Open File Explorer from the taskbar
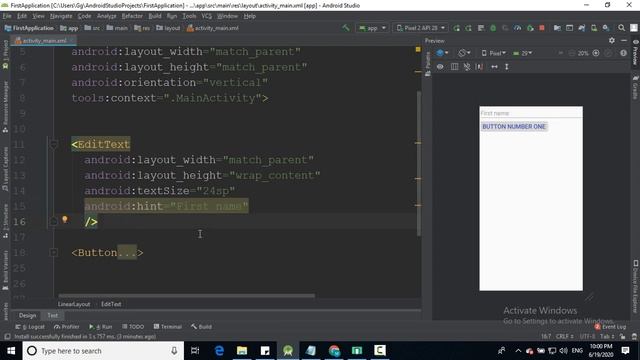 (242, 351)
